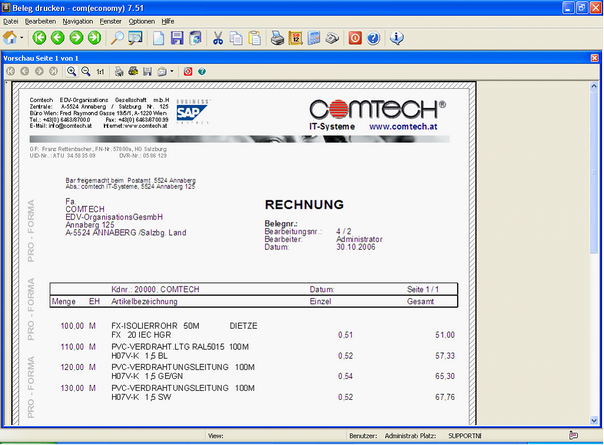Image resolution: width=604 pixels, height=445 pixels.
Task: Click the preview next page button (greyed)
Action: pos(39,71)
